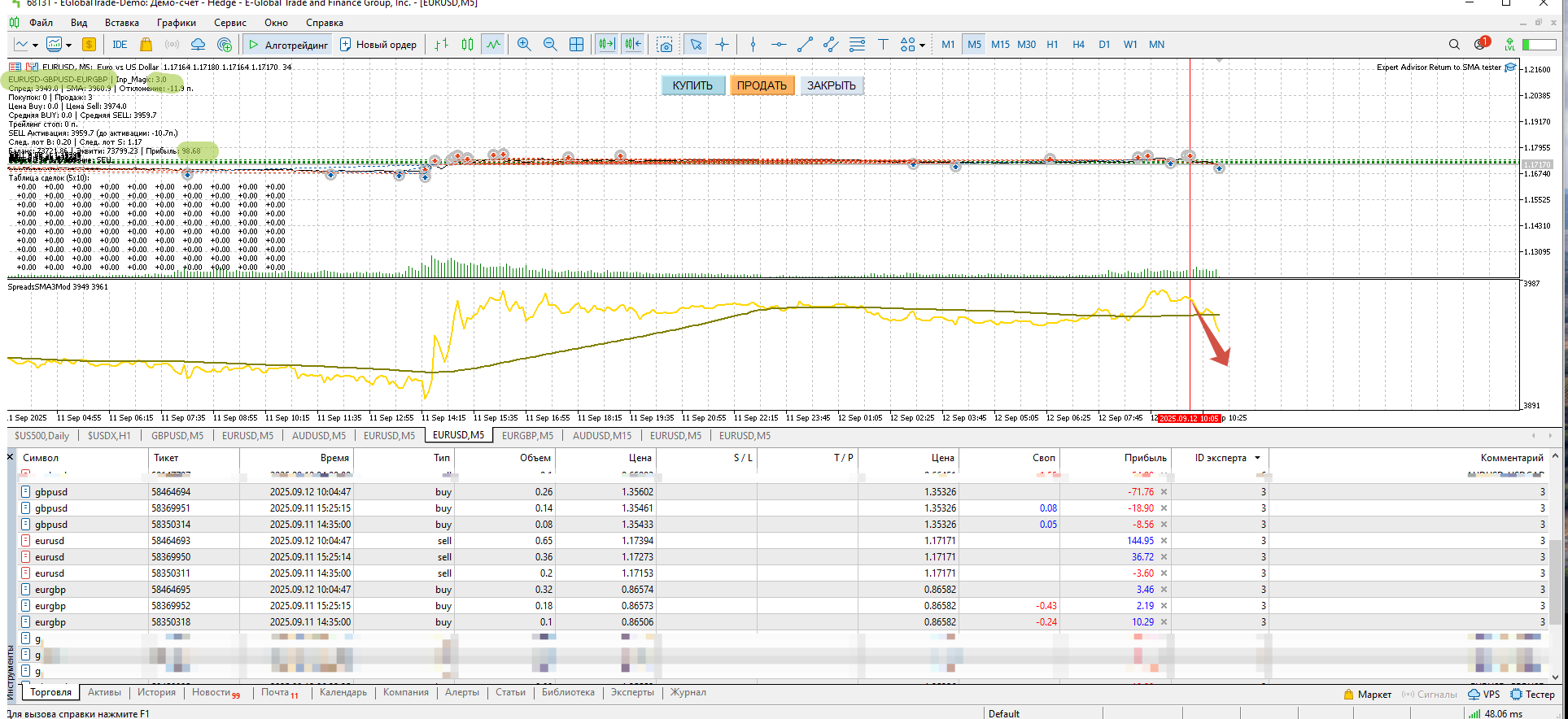The image size is (1568, 719).
Task: Toggle Algo Trading button
Action: [288, 45]
